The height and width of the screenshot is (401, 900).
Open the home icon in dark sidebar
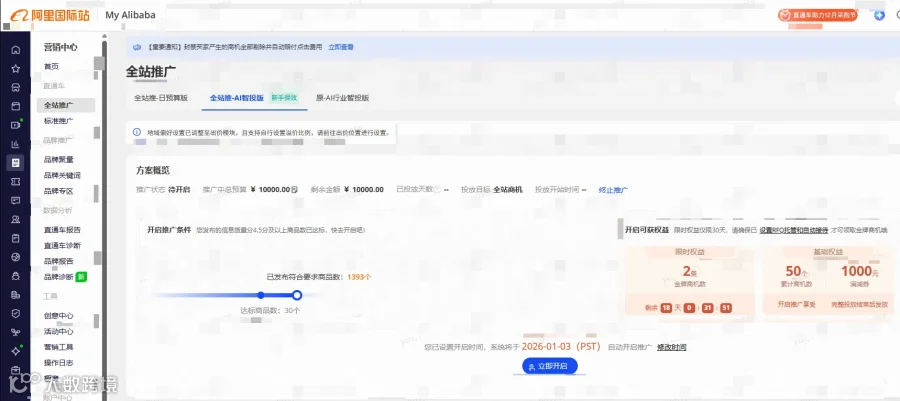point(15,49)
